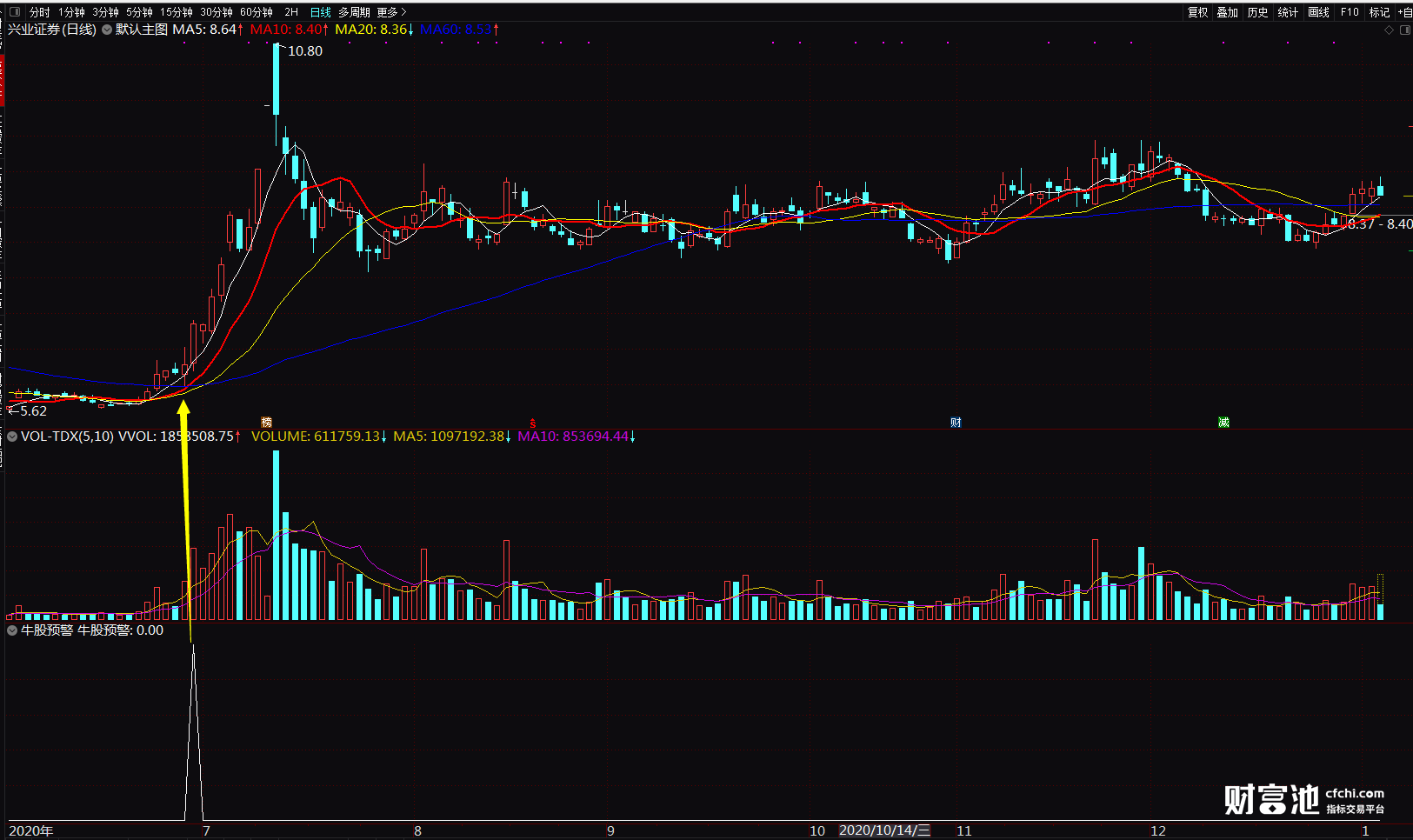Image resolution: width=1413 pixels, height=840 pixels.
Task: Click the 统计 statistics button
Action: click(1289, 12)
